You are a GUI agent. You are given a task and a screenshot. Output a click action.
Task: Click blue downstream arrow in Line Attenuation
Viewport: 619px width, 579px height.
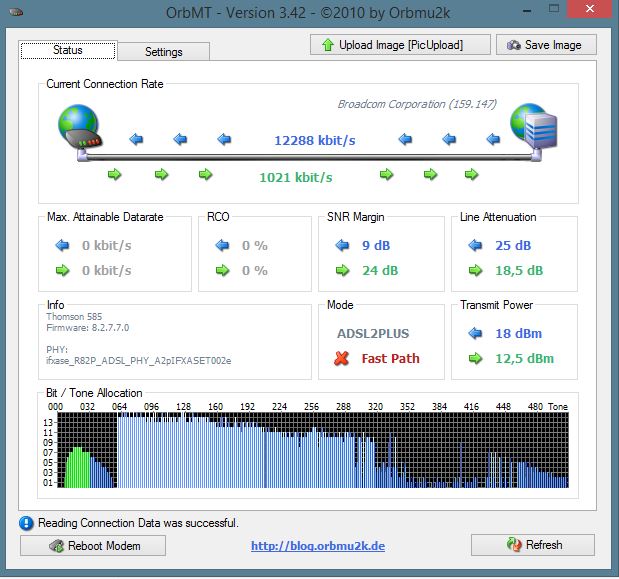pos(475,245)
